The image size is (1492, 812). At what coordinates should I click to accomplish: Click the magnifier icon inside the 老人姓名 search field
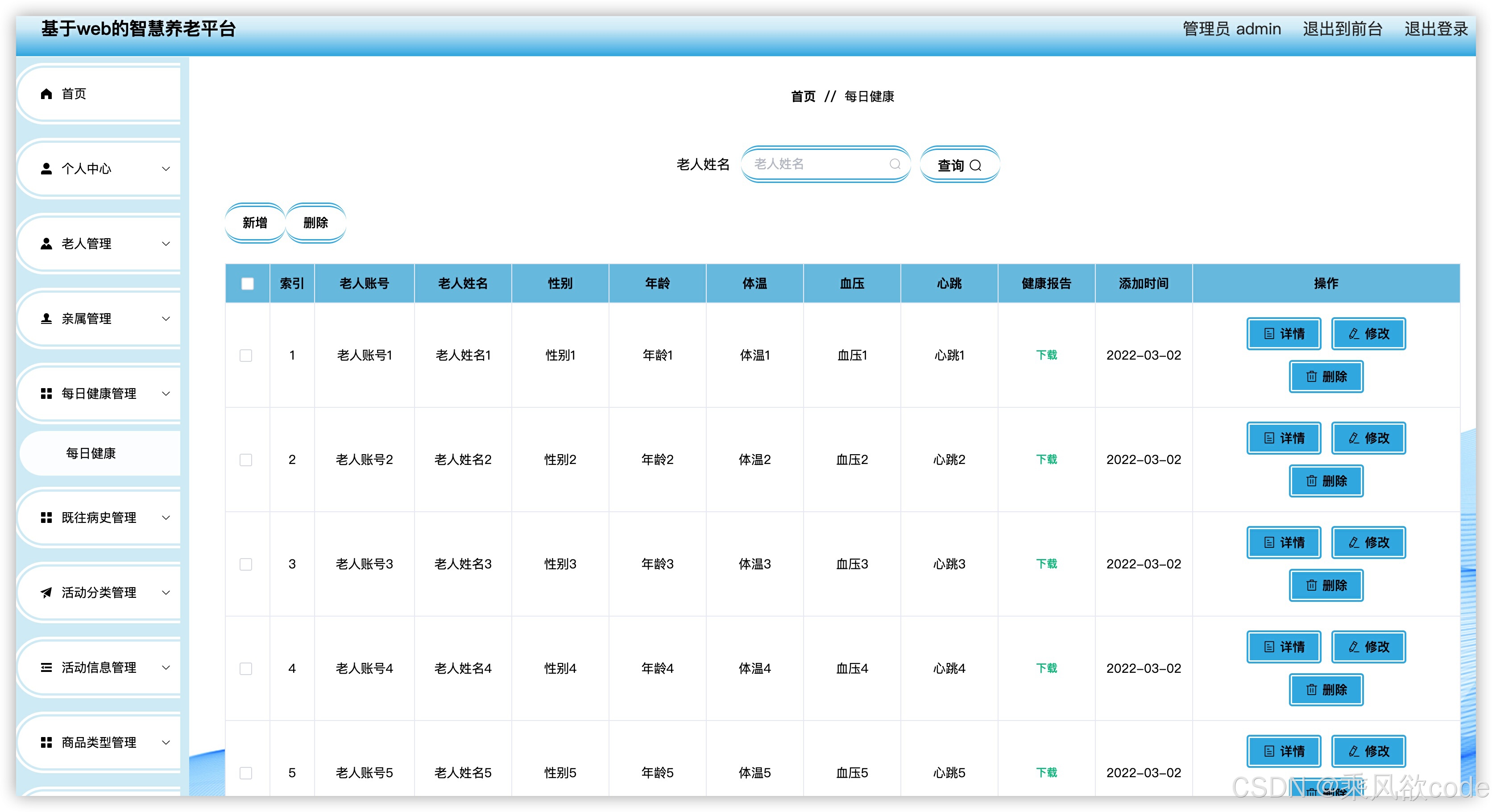895,165
